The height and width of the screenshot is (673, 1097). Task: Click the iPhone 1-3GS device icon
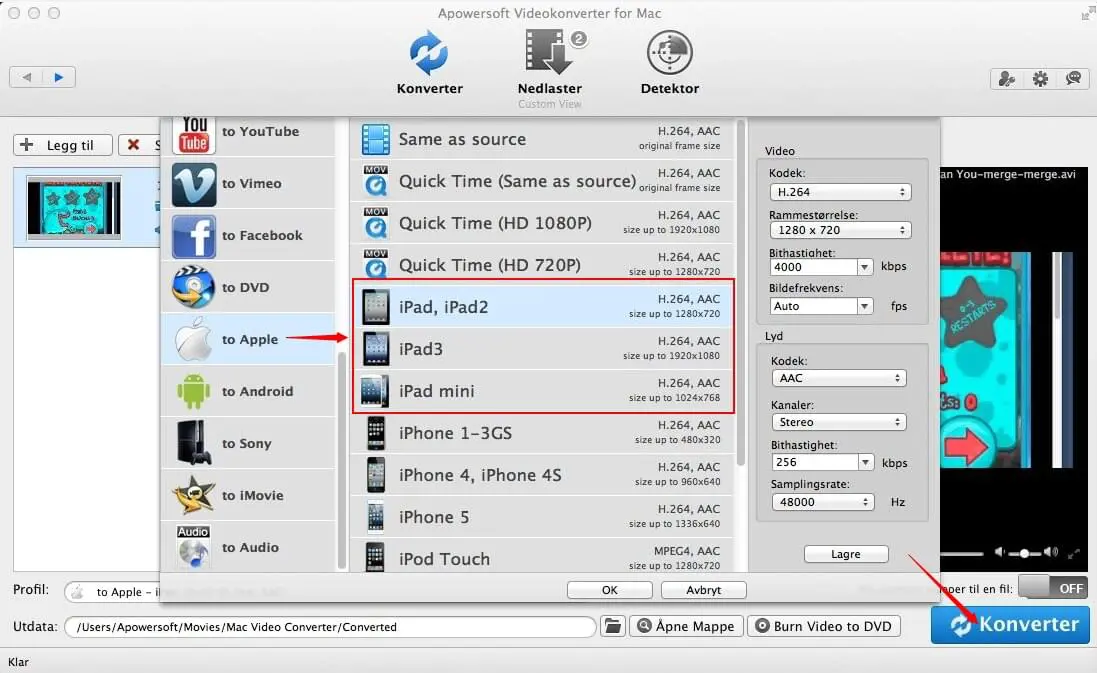[376, 433]
